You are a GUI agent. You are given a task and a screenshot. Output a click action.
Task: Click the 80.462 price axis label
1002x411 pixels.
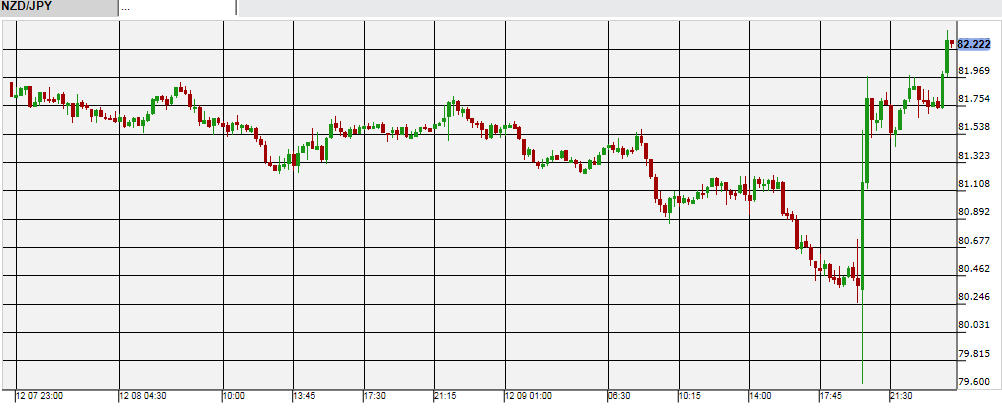click(973, 269)
